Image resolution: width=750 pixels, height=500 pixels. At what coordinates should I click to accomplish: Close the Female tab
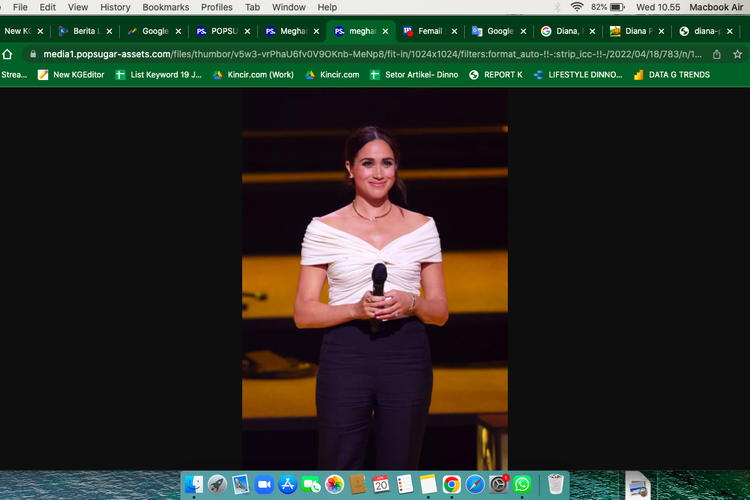[454, 31]
